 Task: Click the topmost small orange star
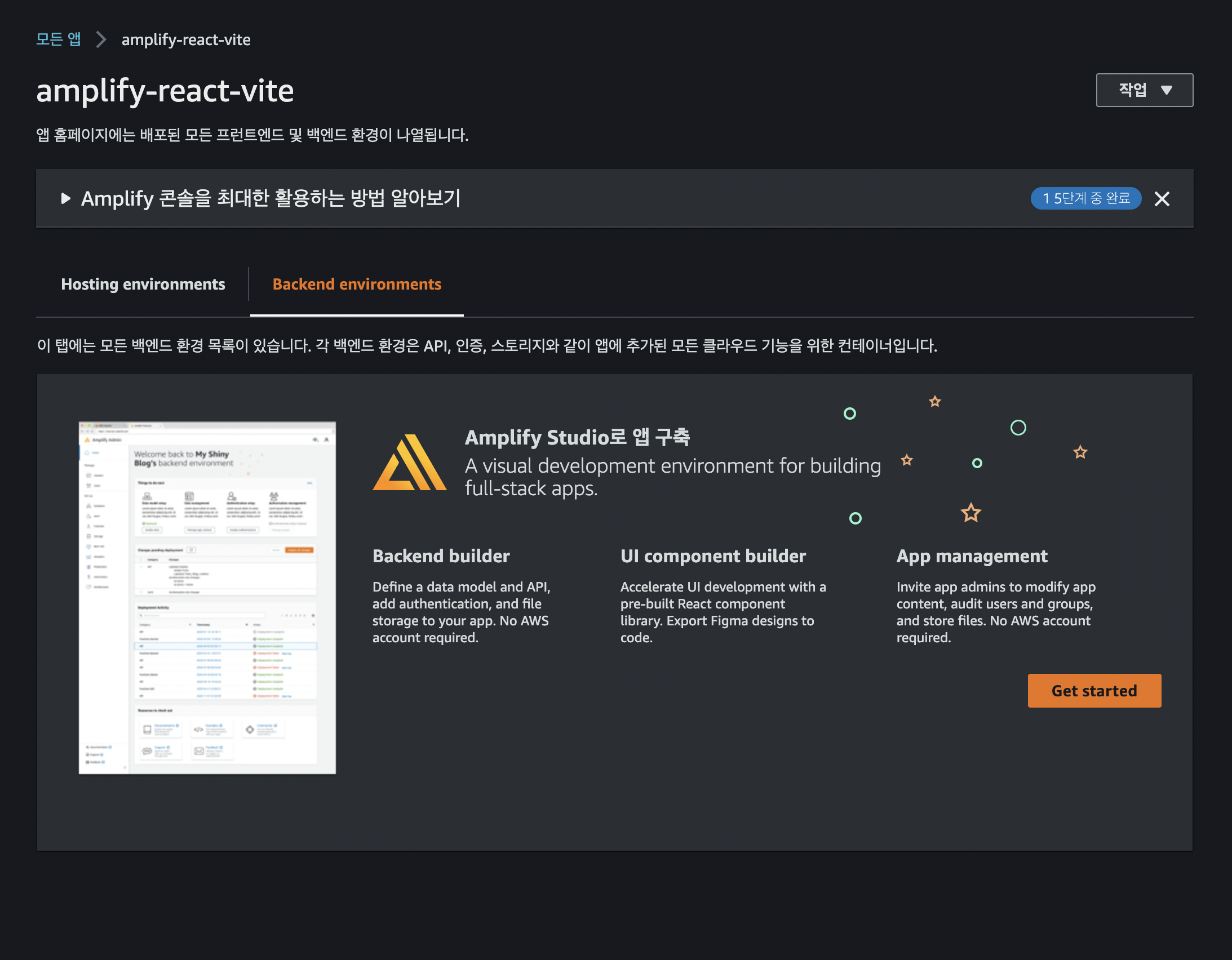point(935,401)
